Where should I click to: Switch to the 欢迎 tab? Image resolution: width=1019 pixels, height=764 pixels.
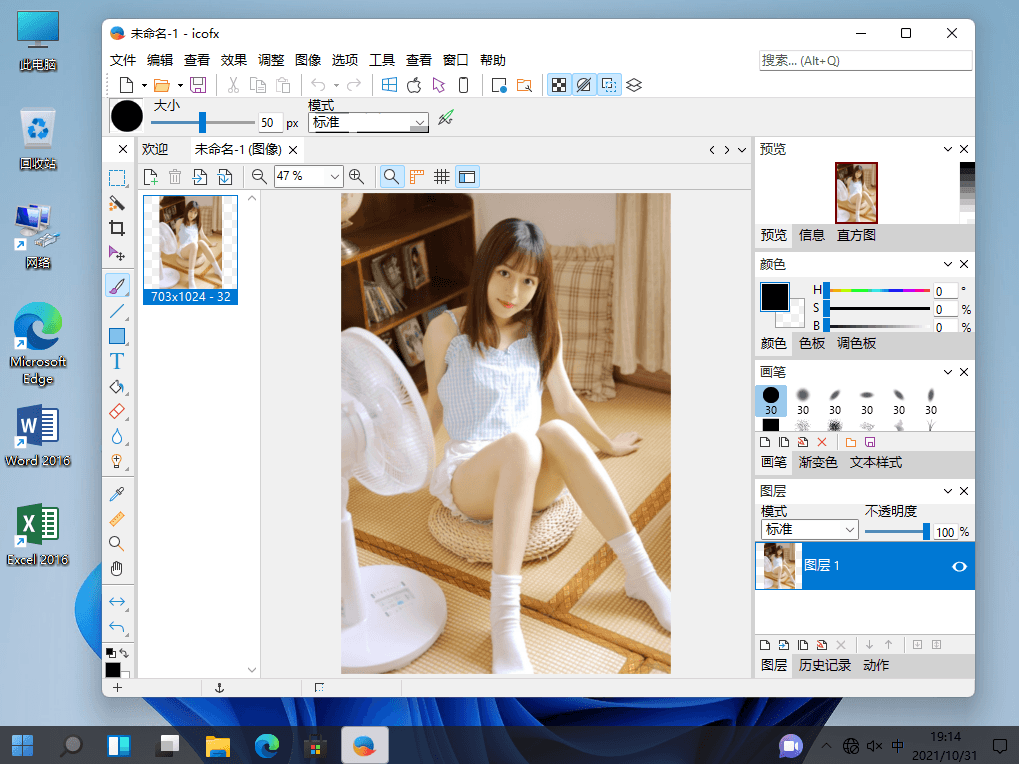(x=155, y=150)
